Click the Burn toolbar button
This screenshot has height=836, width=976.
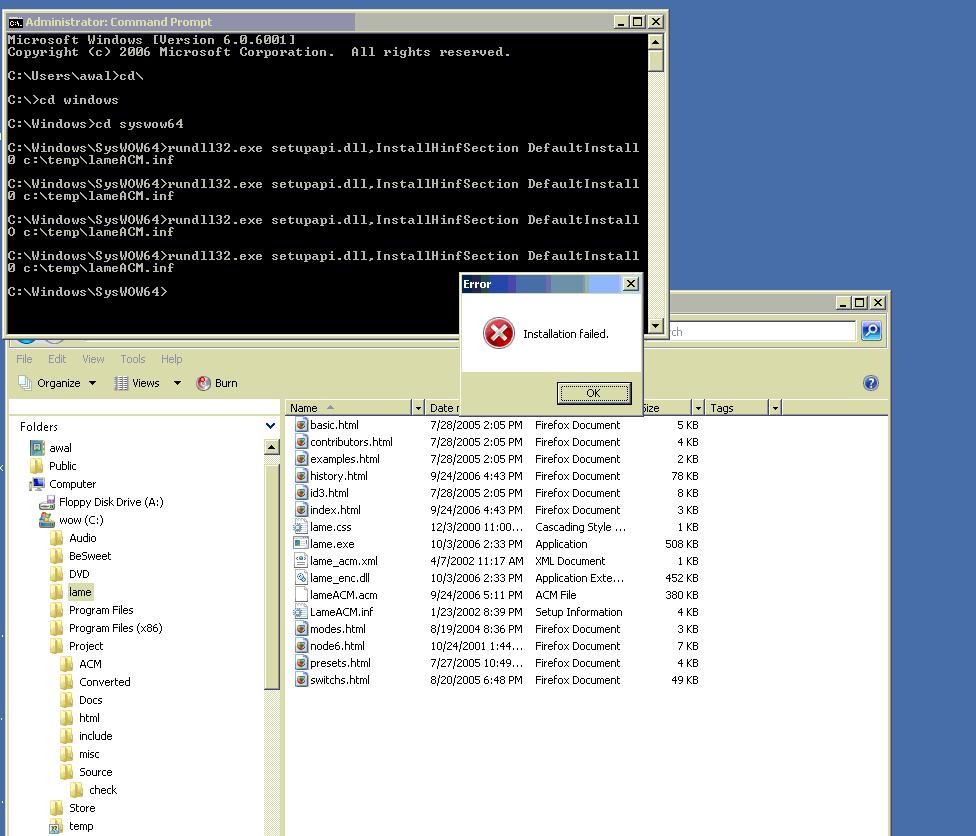tap(217, 383)
